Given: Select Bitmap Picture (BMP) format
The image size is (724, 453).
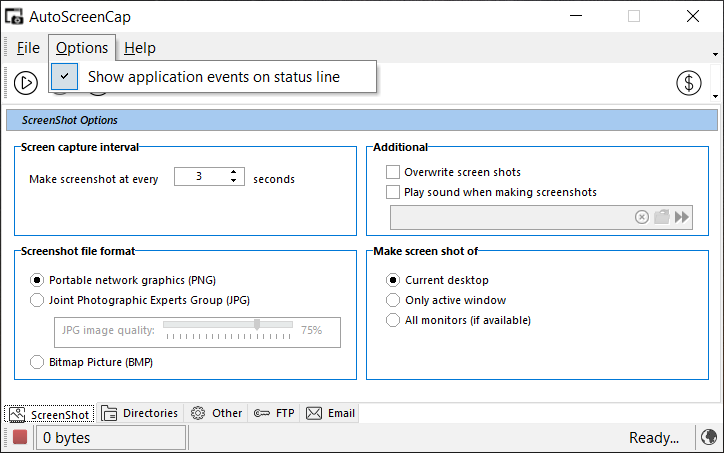Looking at the screenshot, I should pyautogui.click(x=37, y=362).
